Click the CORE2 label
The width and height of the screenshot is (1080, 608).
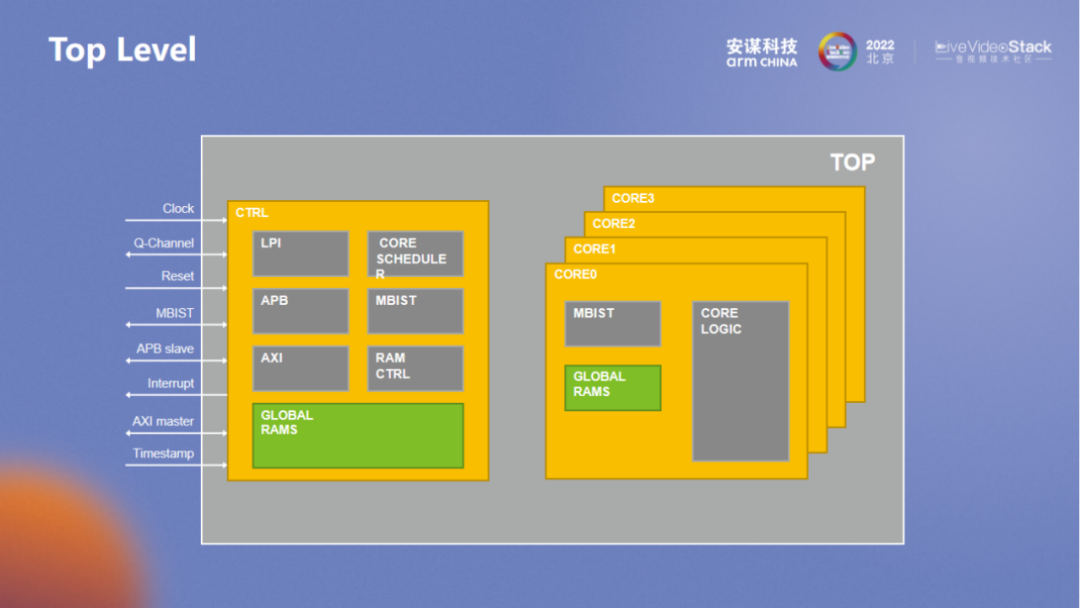point(613,223)
